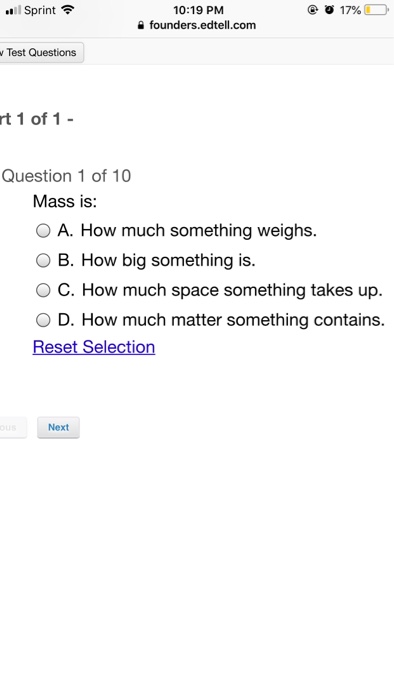Tap the founders.edtell.com address text

203,25
